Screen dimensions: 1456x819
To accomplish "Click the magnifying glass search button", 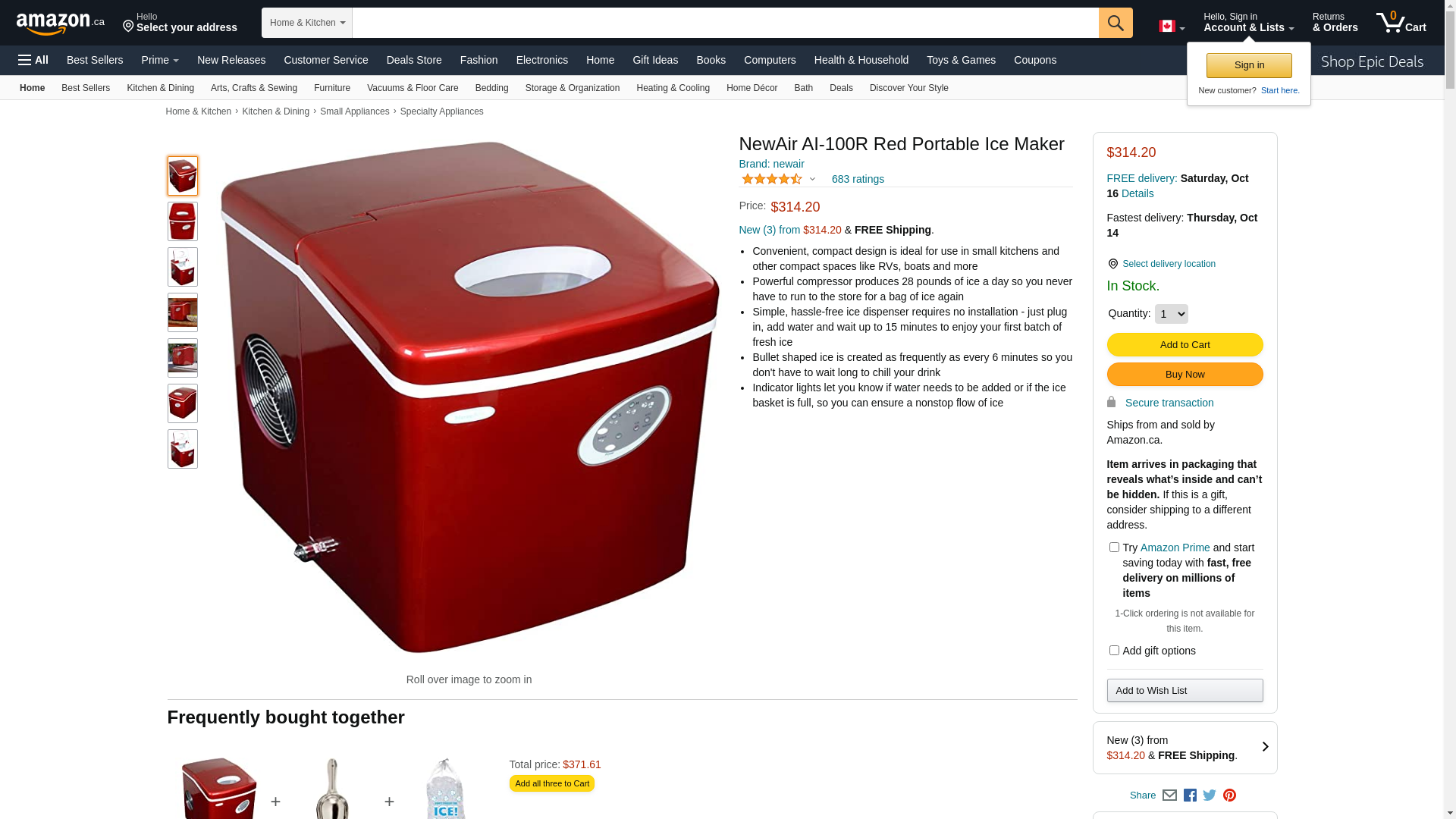I will pyautogui.click(x=1116, y=23).
